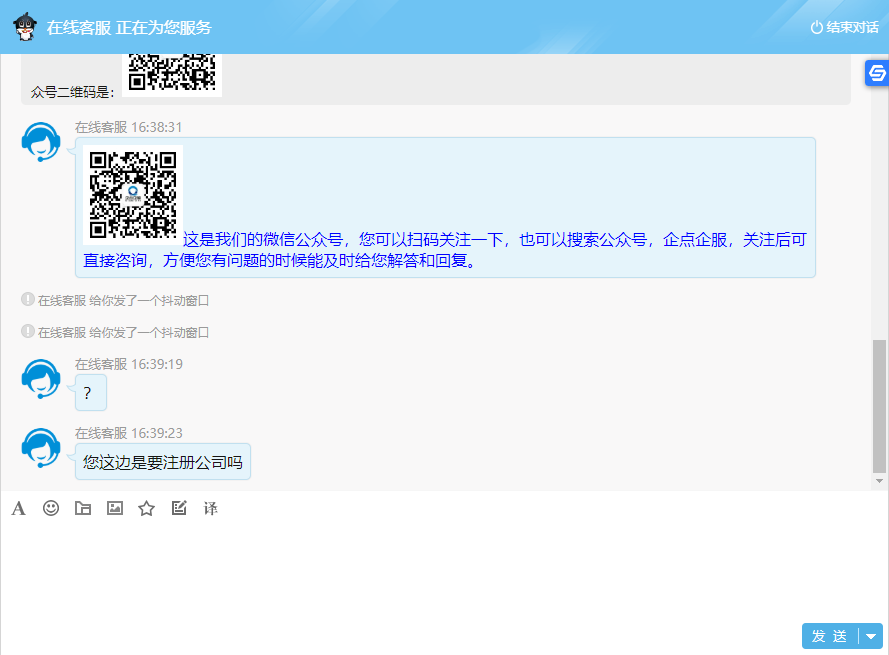Open the evaluation edit icon
This screenshot has width=889, height=655.
[179, 508]
